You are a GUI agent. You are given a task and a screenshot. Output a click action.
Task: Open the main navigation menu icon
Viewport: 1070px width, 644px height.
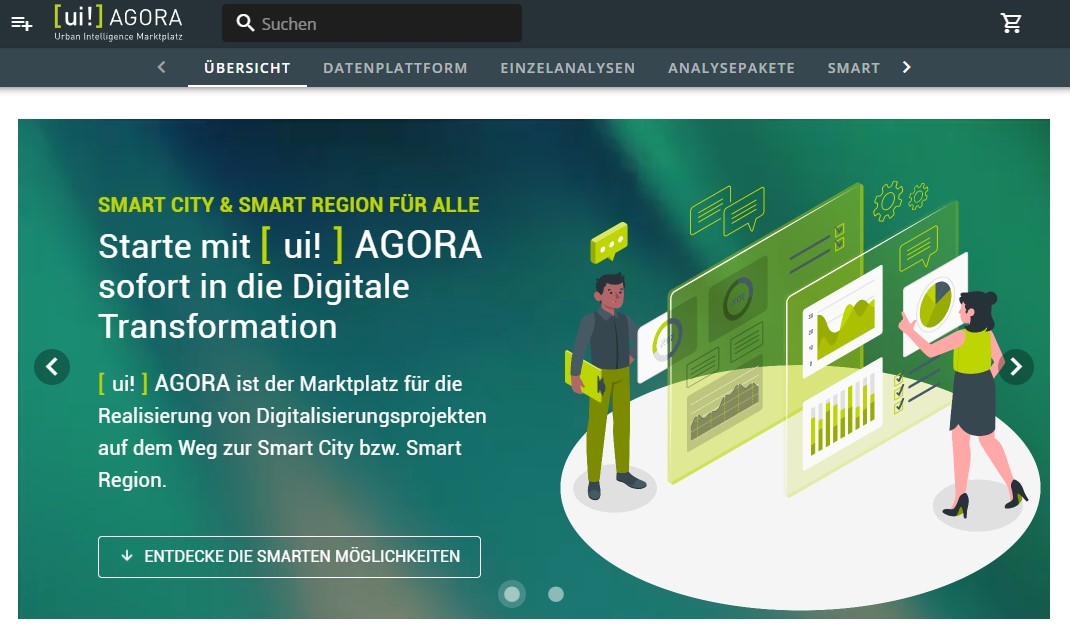[x=21, y=23]
